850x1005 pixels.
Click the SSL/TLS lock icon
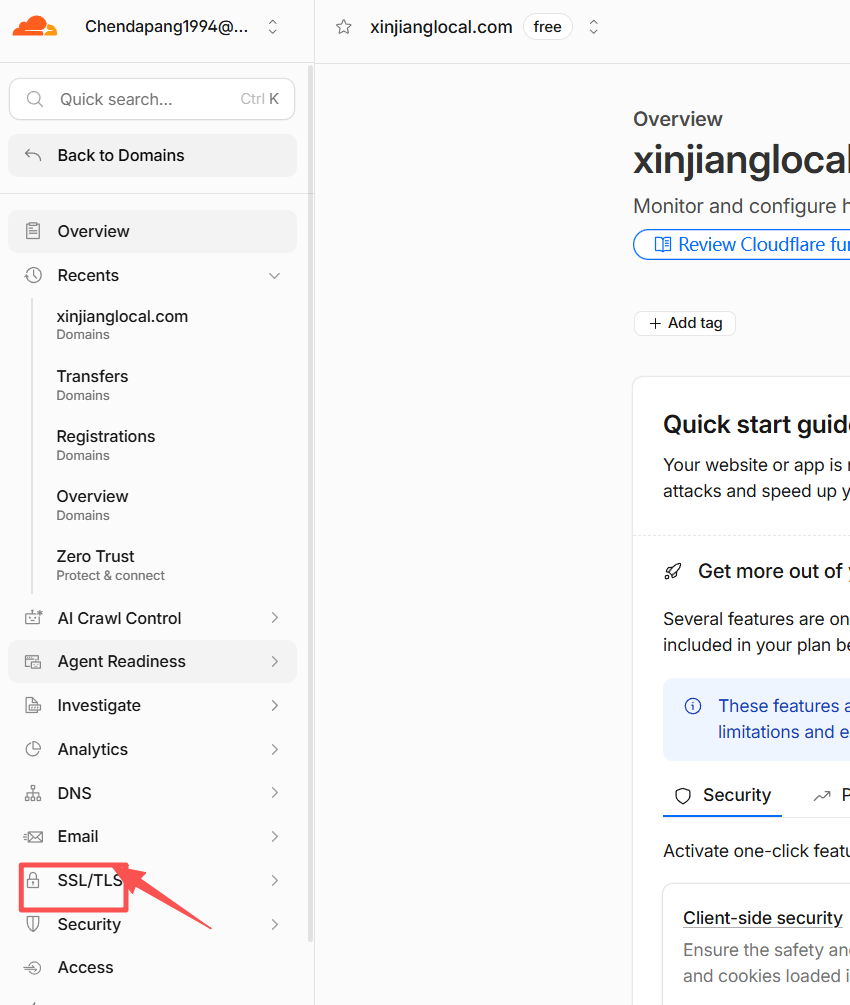[x=33, y=880]
